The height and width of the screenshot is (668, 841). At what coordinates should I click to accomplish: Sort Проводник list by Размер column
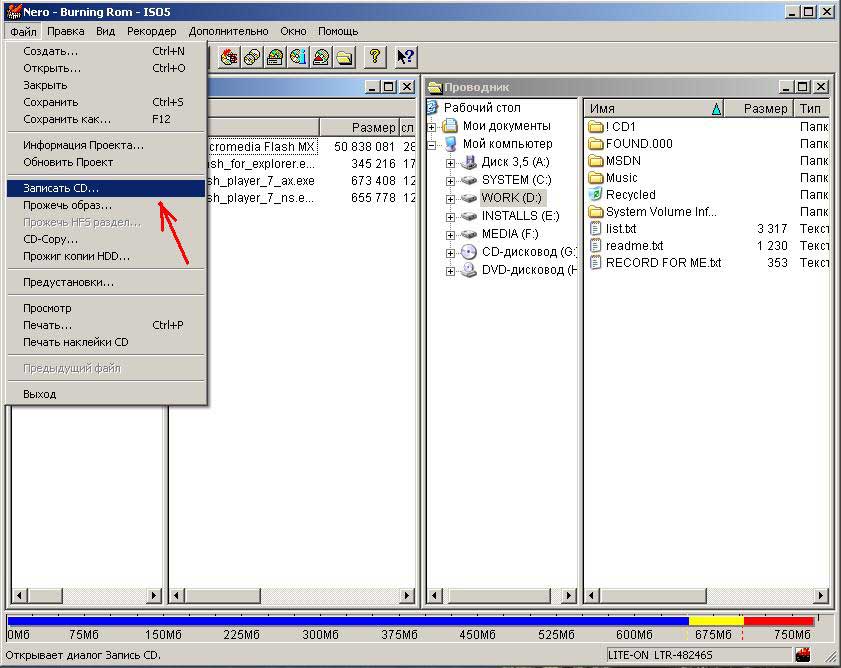(759, 109)
